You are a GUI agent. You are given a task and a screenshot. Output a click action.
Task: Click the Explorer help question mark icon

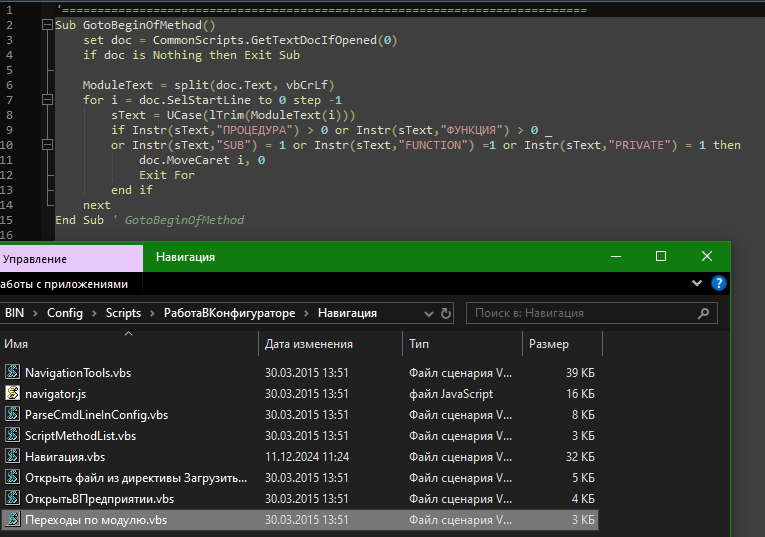click(x=718, y=284)
